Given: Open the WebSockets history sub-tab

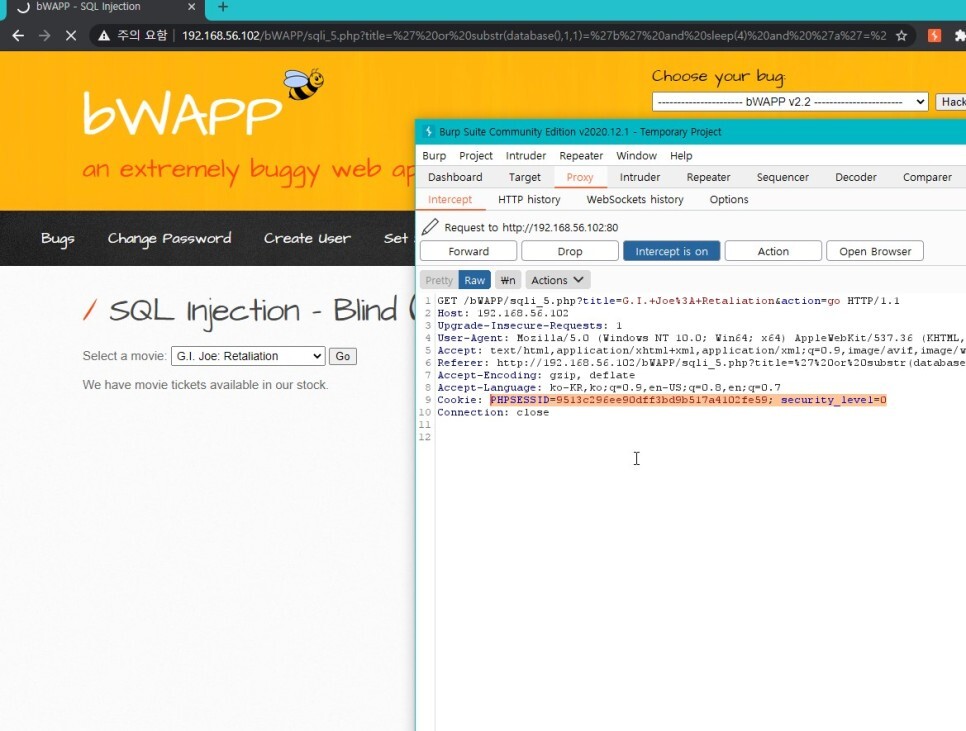Looking at the screenshot, I should pos(635,200).
